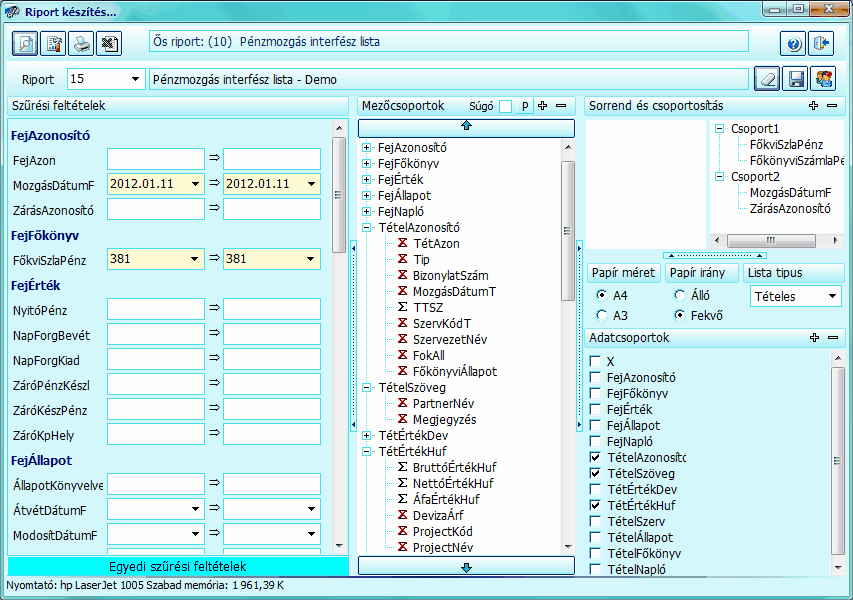
Task: Click minus icon in Adatcsoportok header
Action: tap(833, 338)
